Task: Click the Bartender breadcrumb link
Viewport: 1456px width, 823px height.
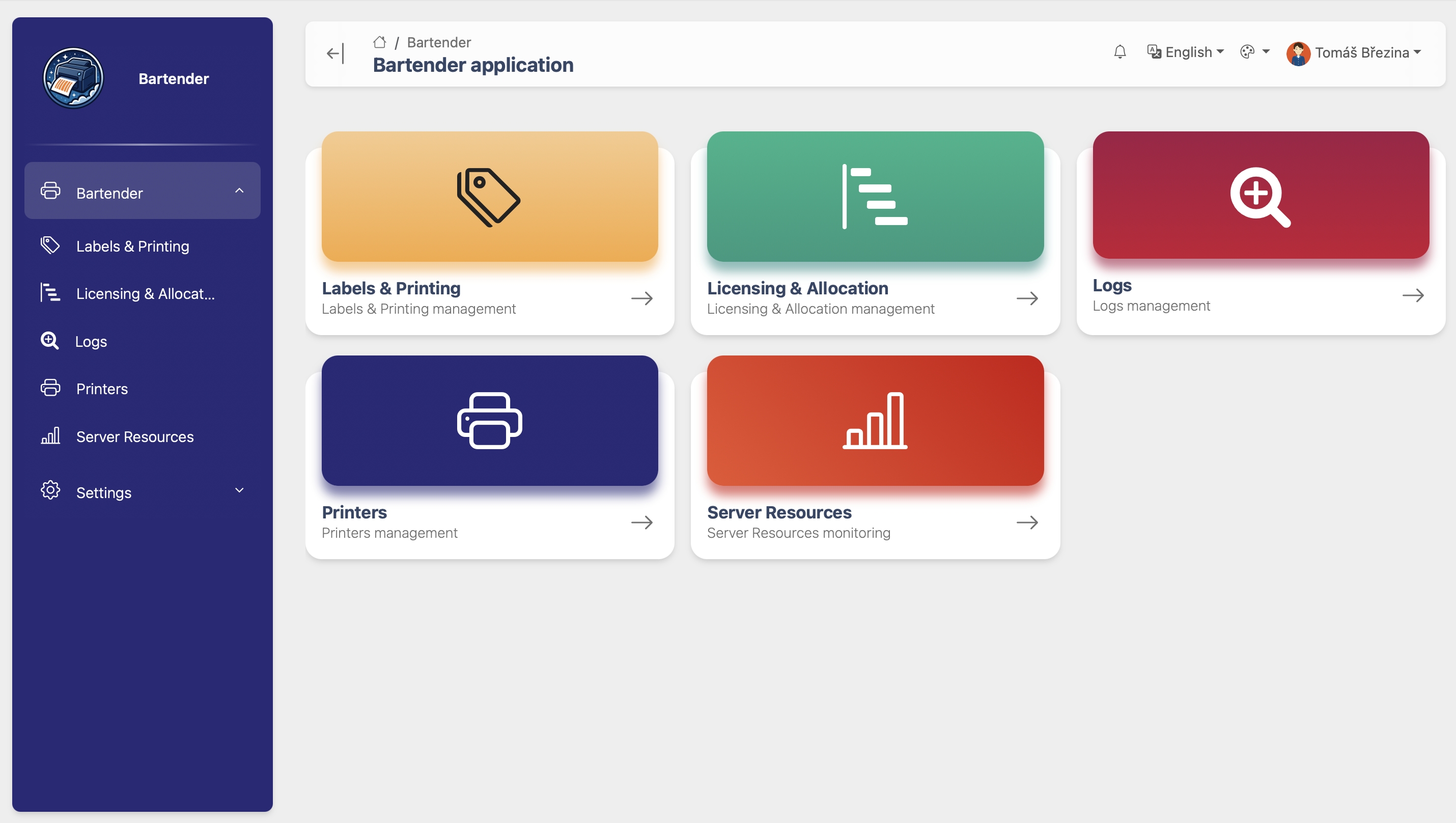Action: click(439, 42)
